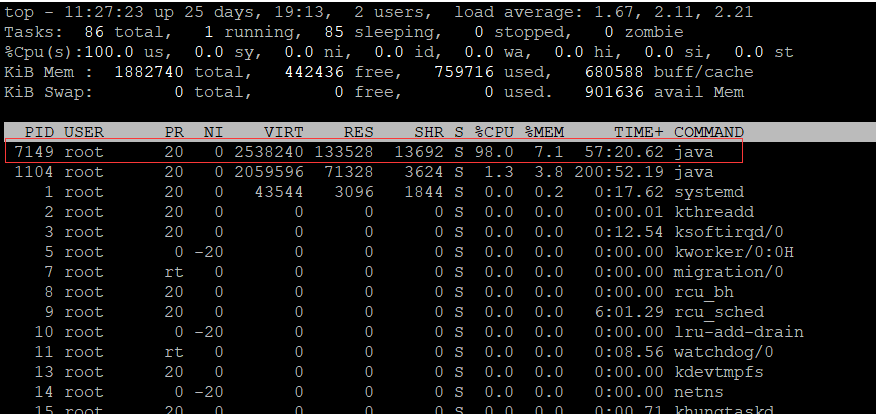Click PID 1104 in the process list
Viewport: 876px width, 414px height.
point(35,172)
